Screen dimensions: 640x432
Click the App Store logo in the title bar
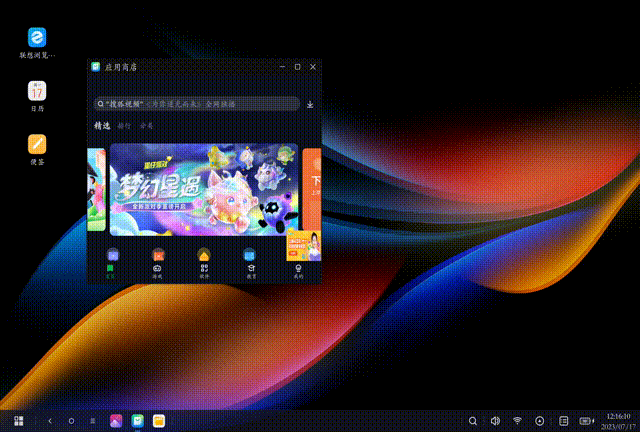96,67
